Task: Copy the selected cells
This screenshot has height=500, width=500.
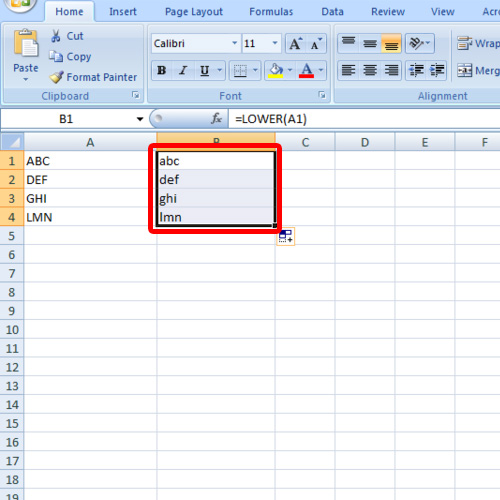Action: click(70, 57)
